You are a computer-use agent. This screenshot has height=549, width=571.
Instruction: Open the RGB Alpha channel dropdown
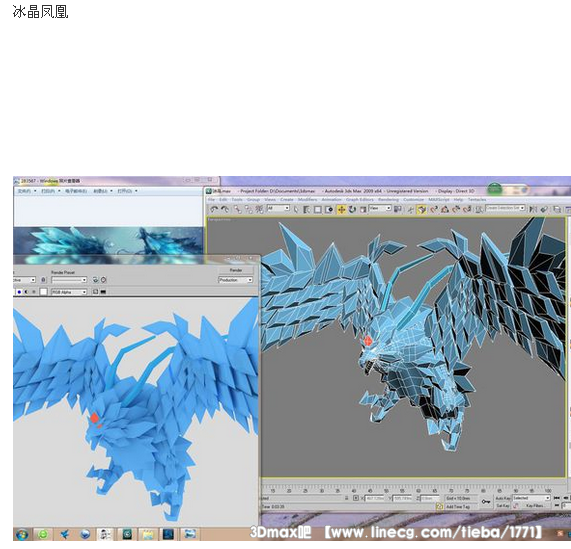click(x=69, y=292)
